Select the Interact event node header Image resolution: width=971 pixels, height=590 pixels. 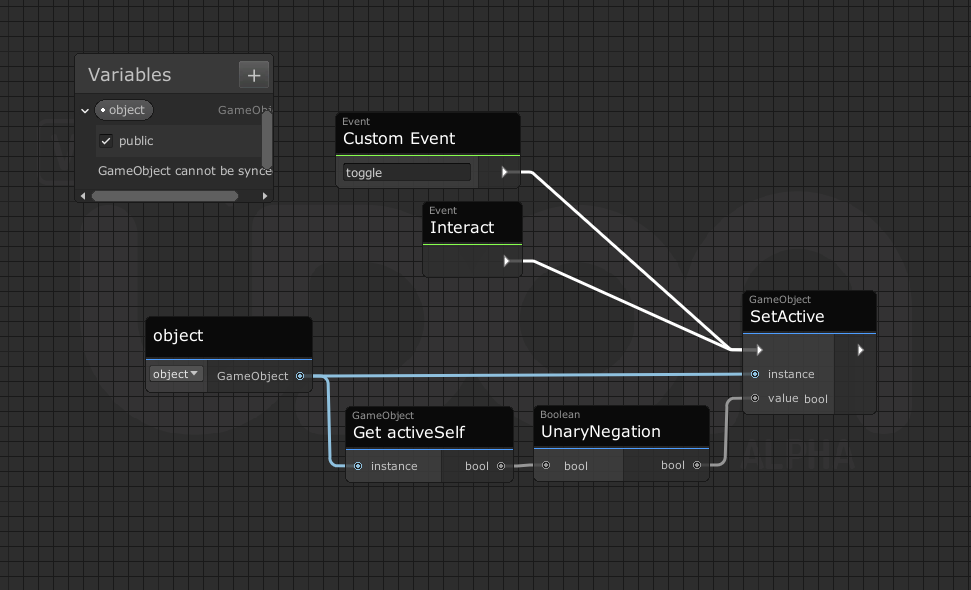coord(472,223)
